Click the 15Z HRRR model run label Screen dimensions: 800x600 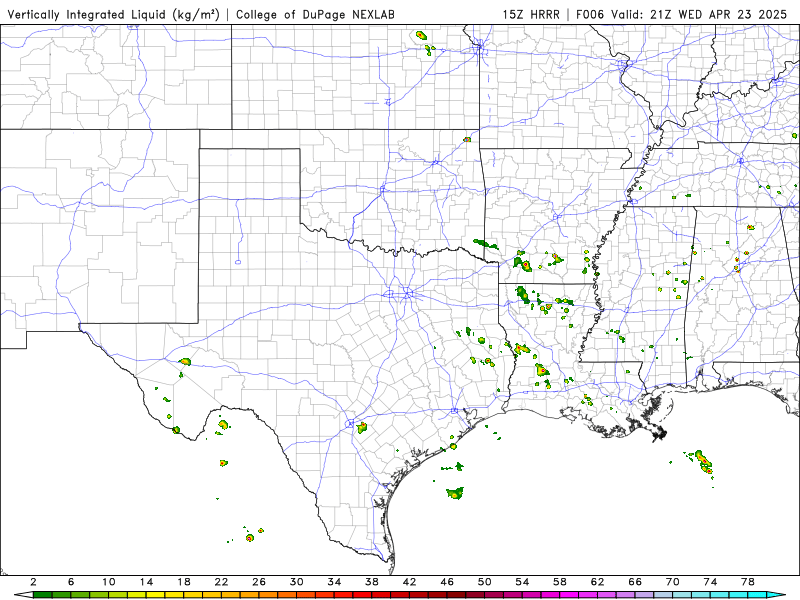[x=531, y=15]
